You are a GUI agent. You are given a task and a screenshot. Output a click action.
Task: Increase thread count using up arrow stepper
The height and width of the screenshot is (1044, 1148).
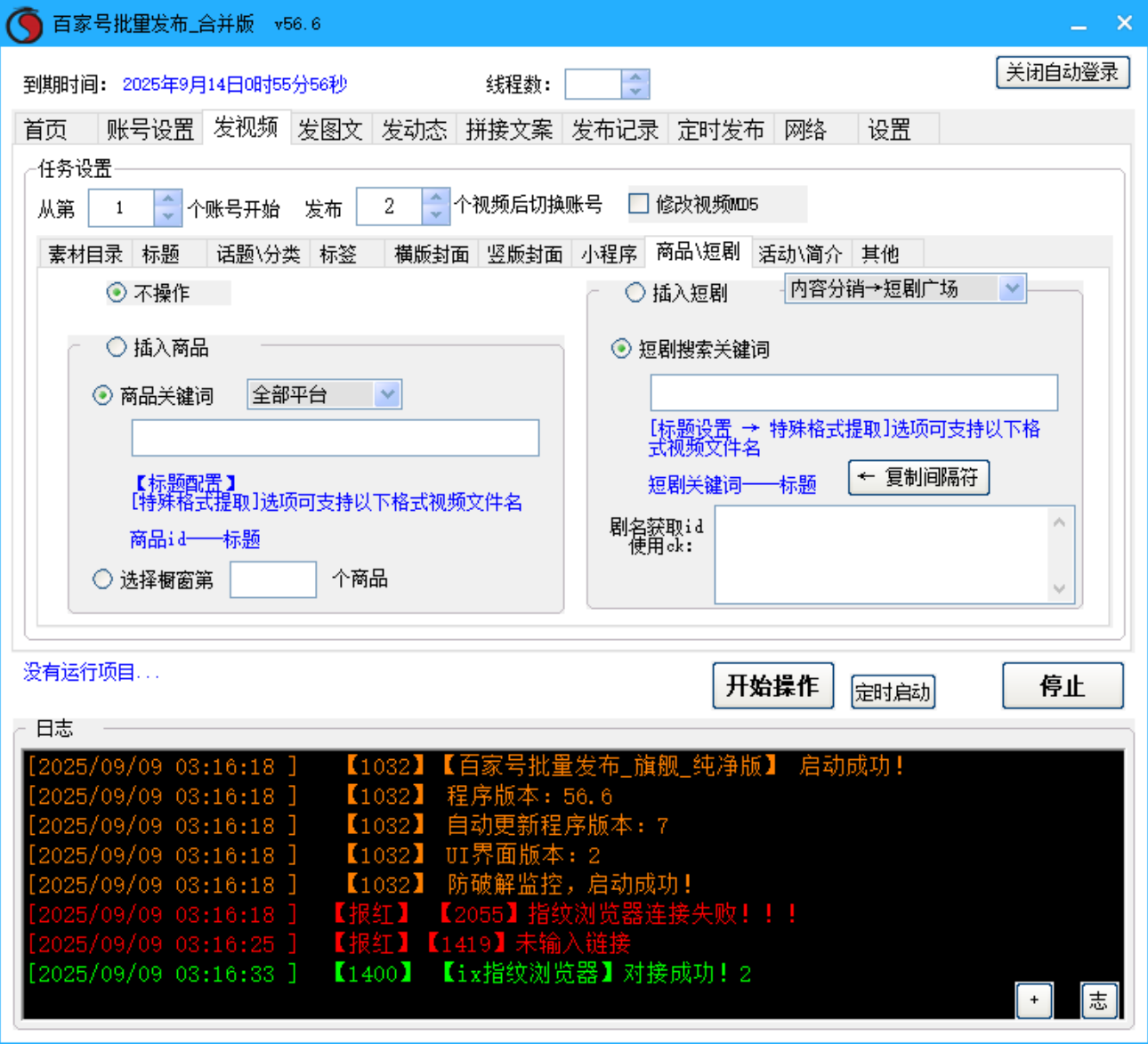point(635,77)
